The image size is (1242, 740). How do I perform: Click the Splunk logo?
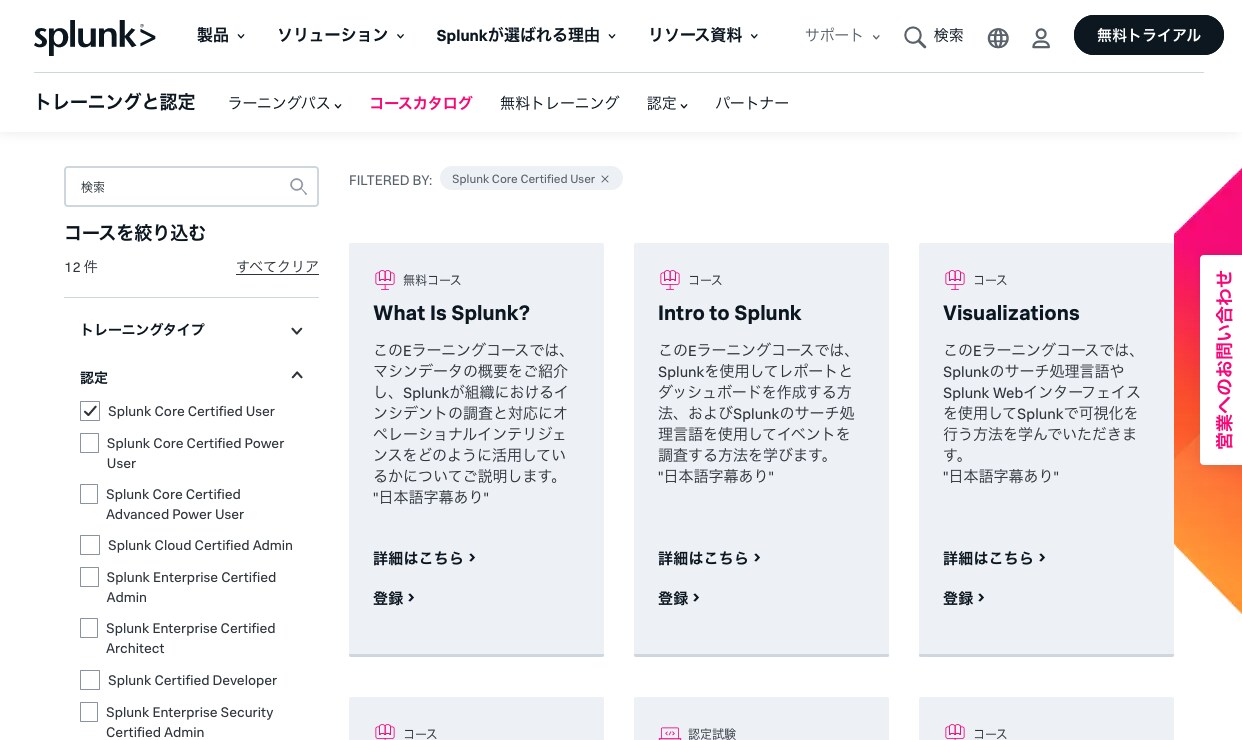pos(95,37)
